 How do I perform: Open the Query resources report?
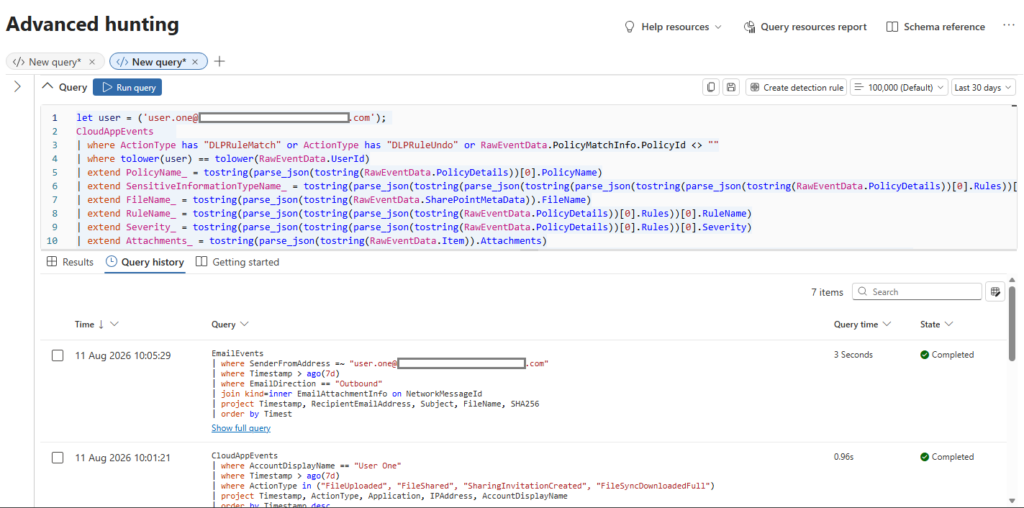[805, 27]
